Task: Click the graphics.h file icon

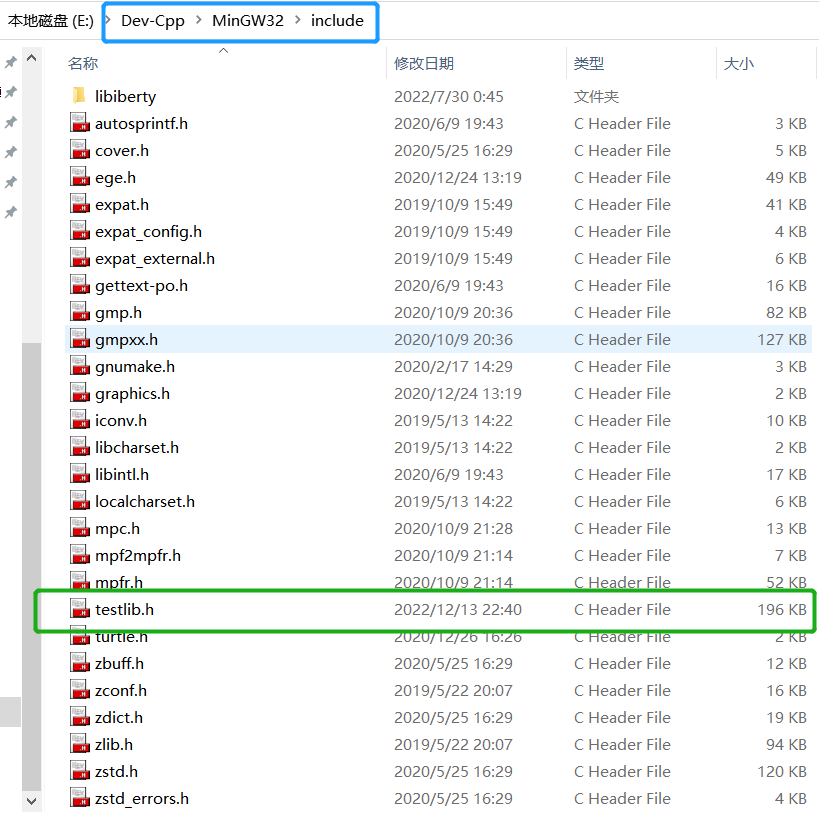Action: 79,393
